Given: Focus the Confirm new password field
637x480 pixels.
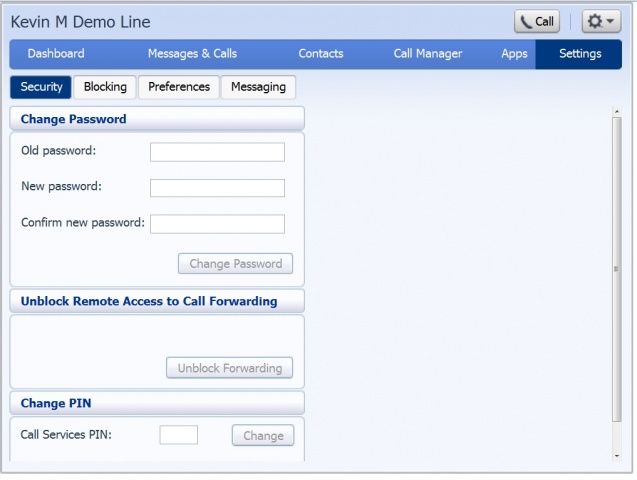Looking at the screenshot, I should (217, 224).
